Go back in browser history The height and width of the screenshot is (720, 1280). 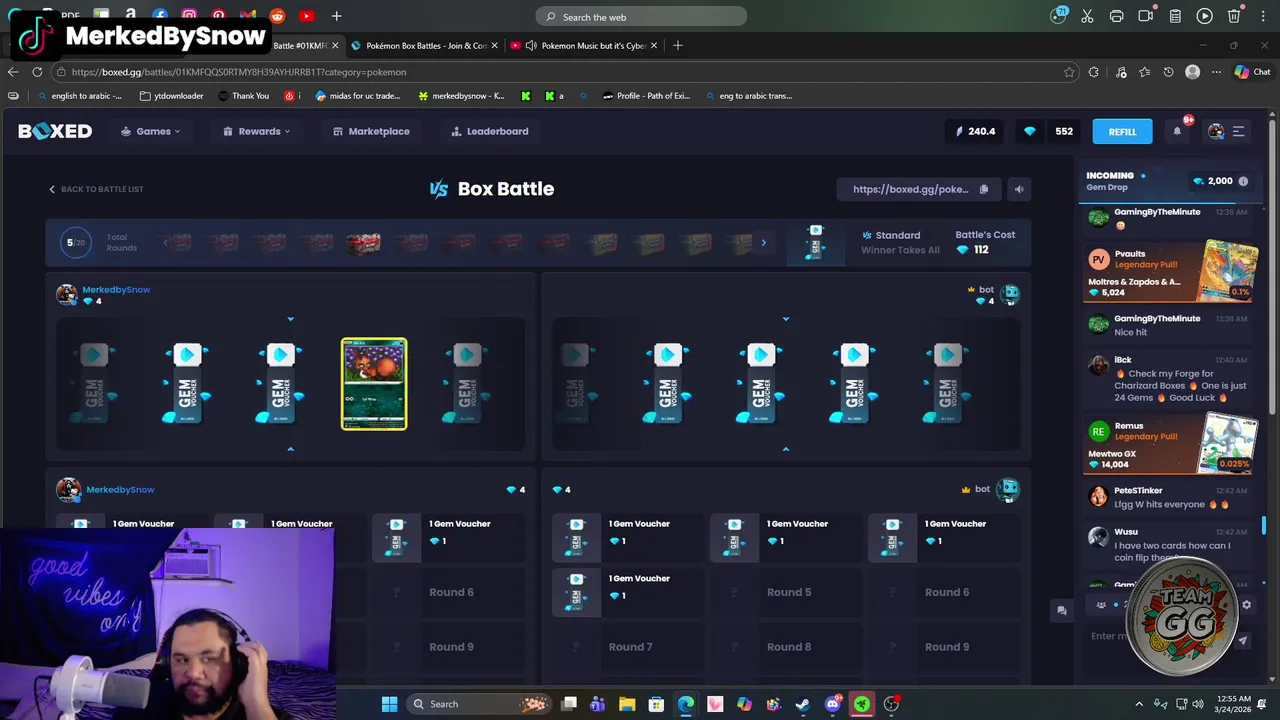click(x=13, y=72)
